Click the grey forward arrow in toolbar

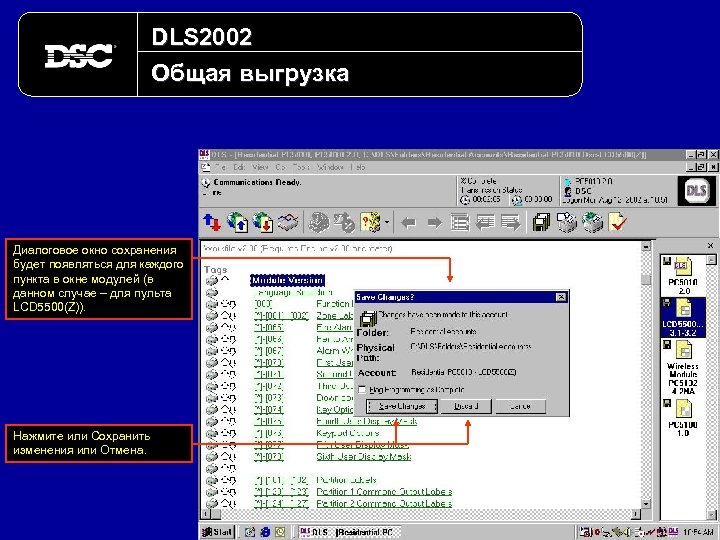(x=434, y=223)
